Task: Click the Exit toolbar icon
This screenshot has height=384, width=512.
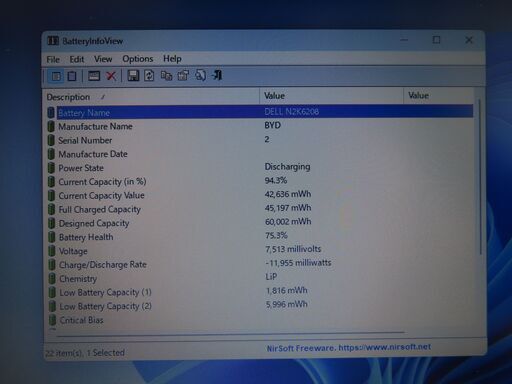Action: 217,76
